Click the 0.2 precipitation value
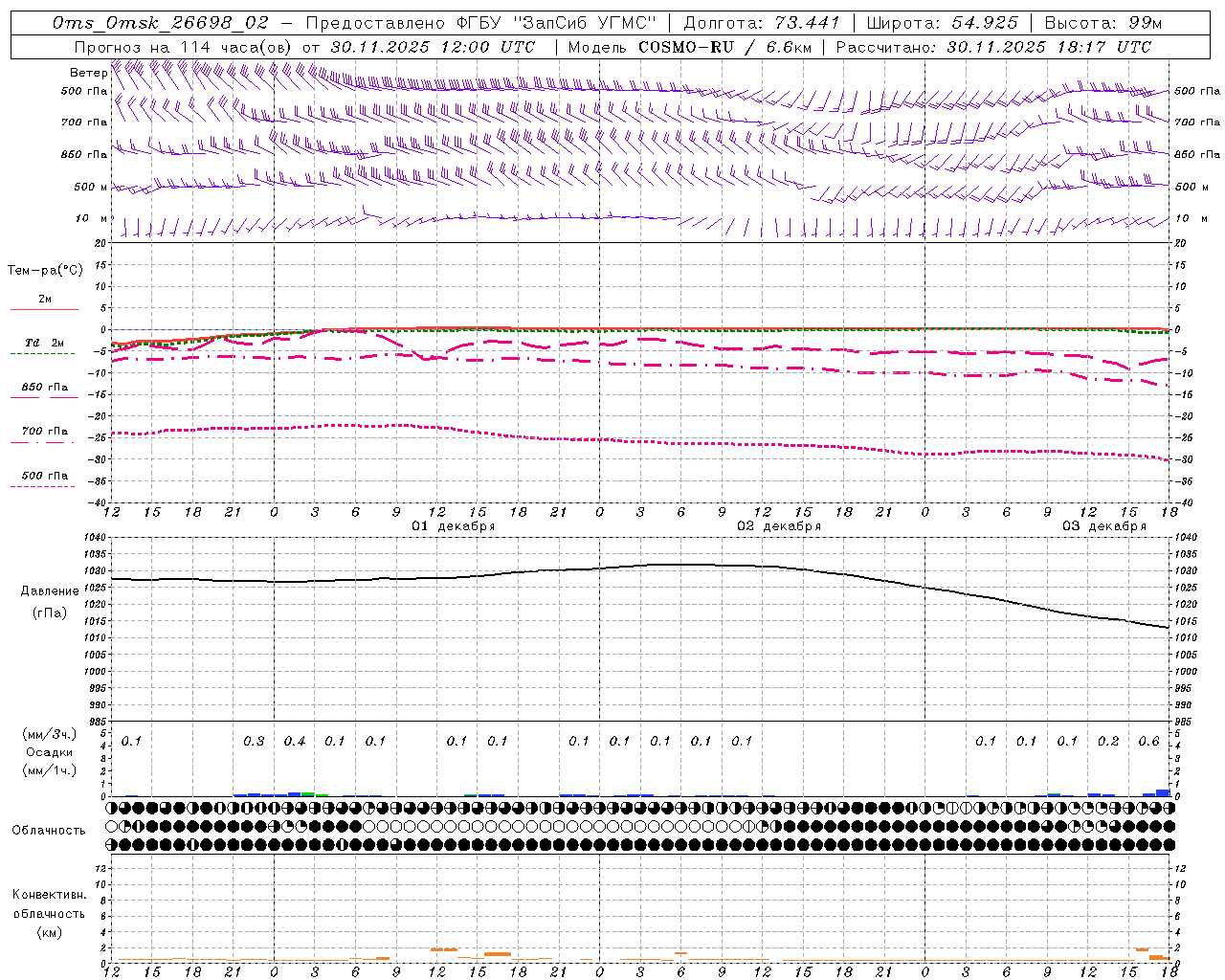The image size is (1225, 980). 1108,742
